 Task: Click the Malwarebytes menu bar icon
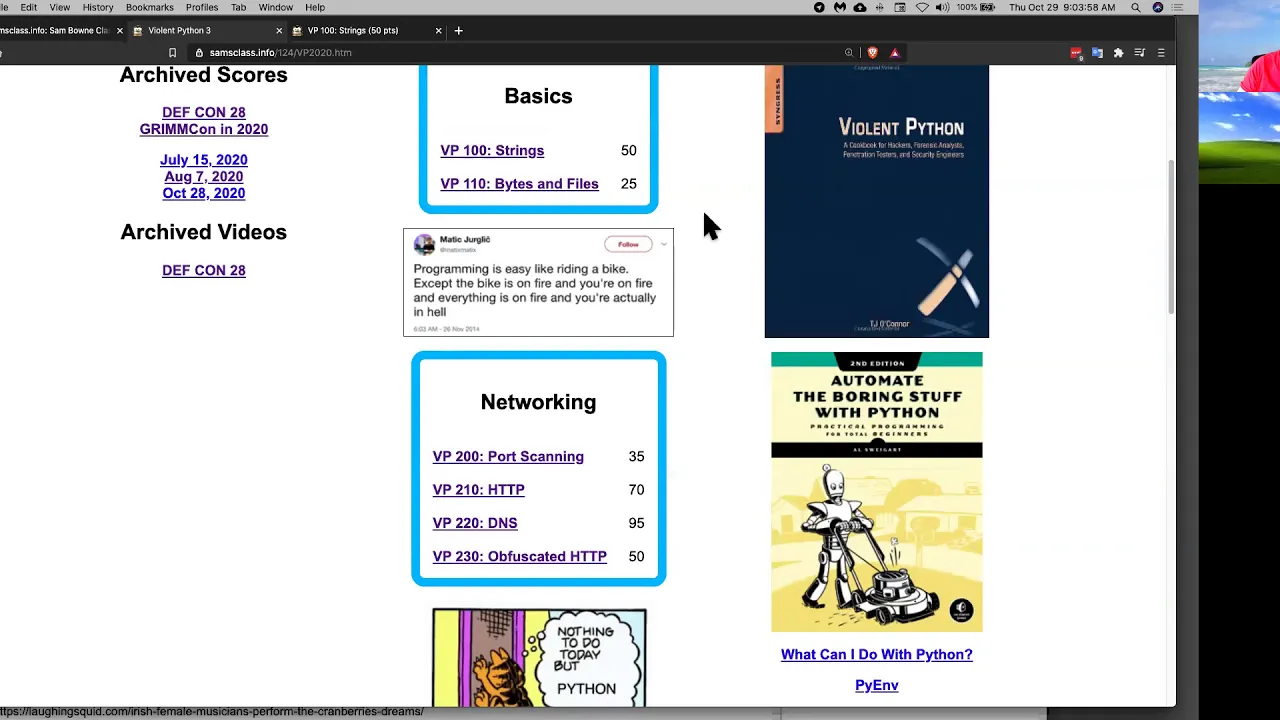[840, 7]
